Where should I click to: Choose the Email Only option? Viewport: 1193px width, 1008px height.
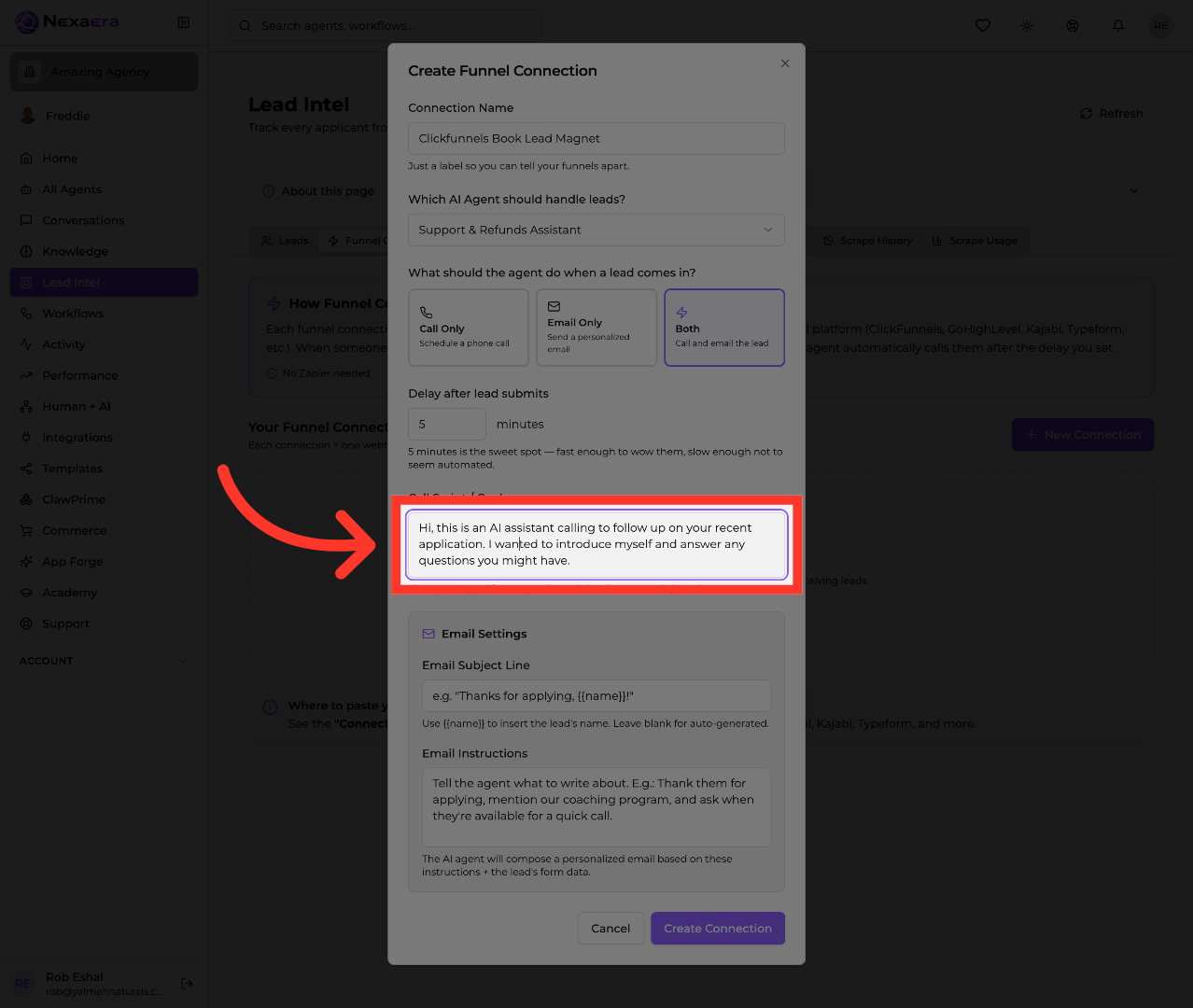(x=596, y=328)
